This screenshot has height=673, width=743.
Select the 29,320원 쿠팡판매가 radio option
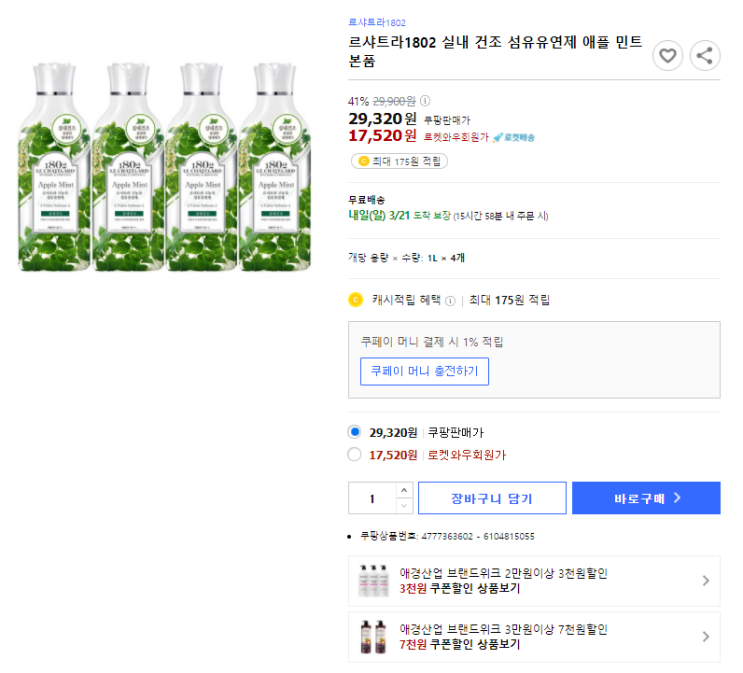[x=354, y=432]
